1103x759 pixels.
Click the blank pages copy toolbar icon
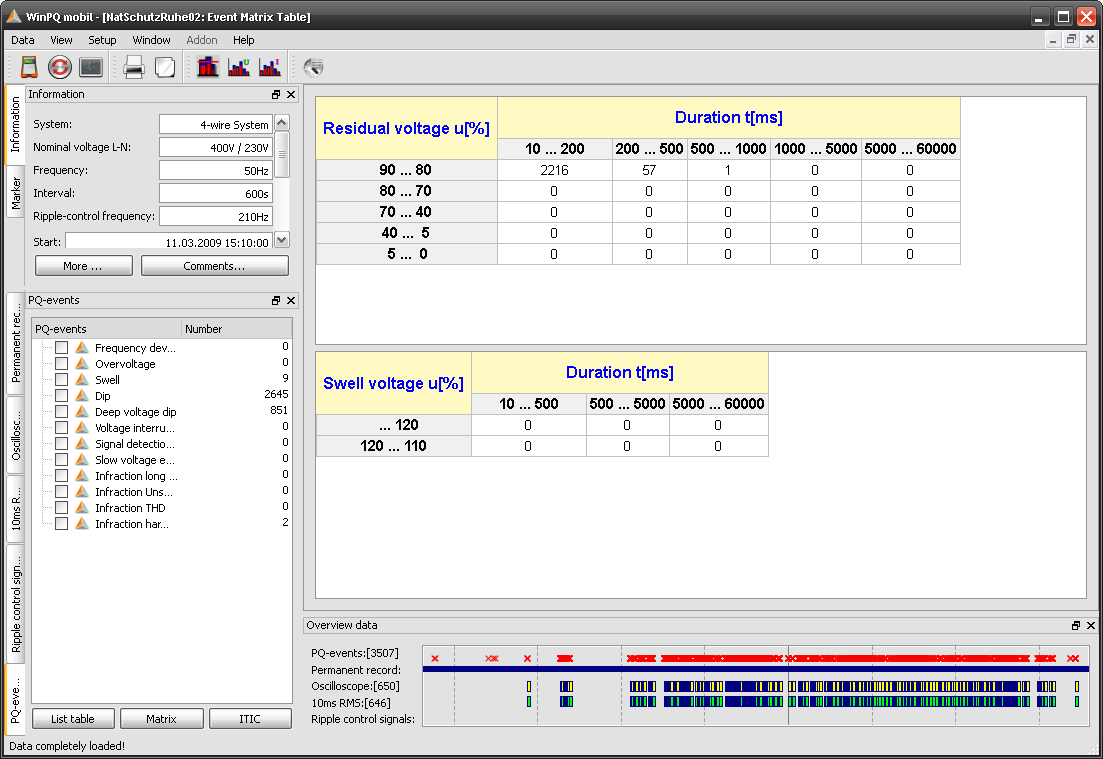click(x=165, y=67)
